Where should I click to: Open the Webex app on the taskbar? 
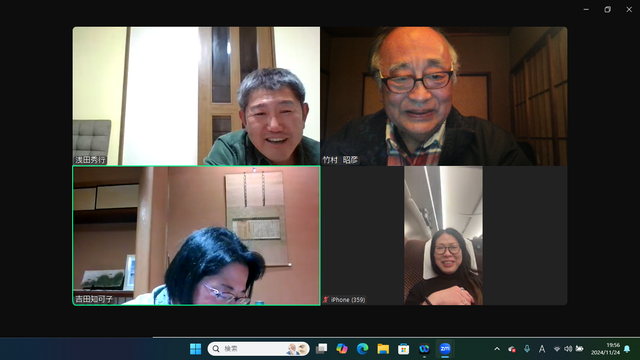[424, 349]
